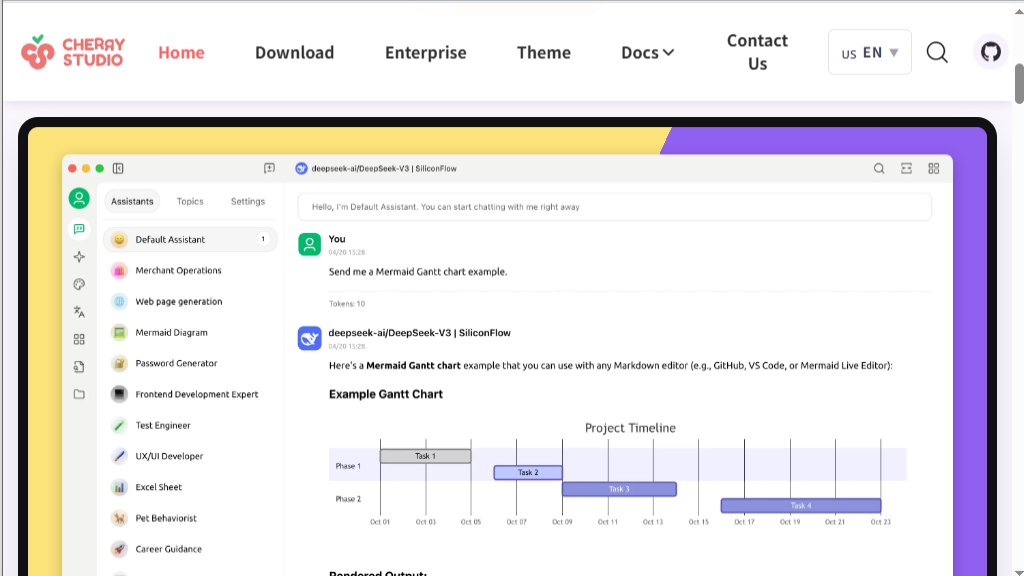Switch to the Topics tab
The height and width of the screenshot is (576, 1024).
[x=190, y=201]
